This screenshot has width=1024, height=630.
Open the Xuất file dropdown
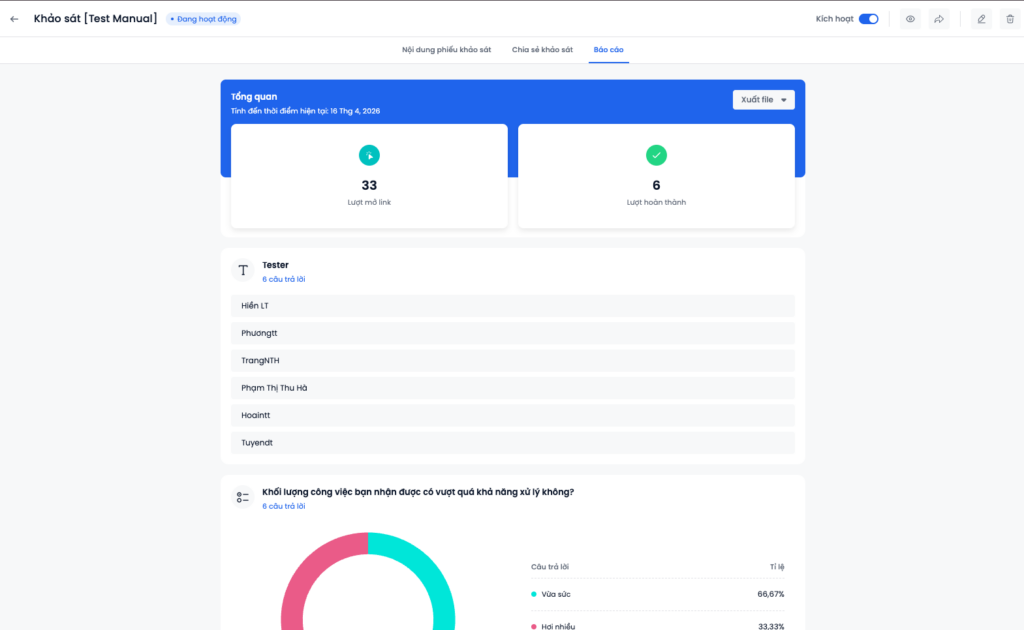click(763, 100)
